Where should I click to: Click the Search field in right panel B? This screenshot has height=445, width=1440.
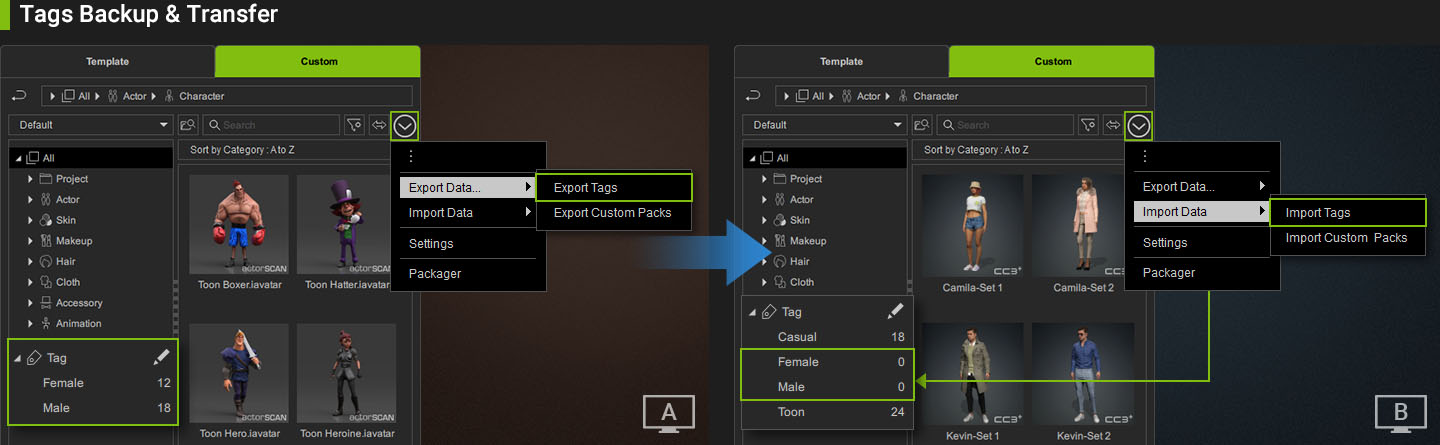pyautogui.click(x=1011, y=125)
